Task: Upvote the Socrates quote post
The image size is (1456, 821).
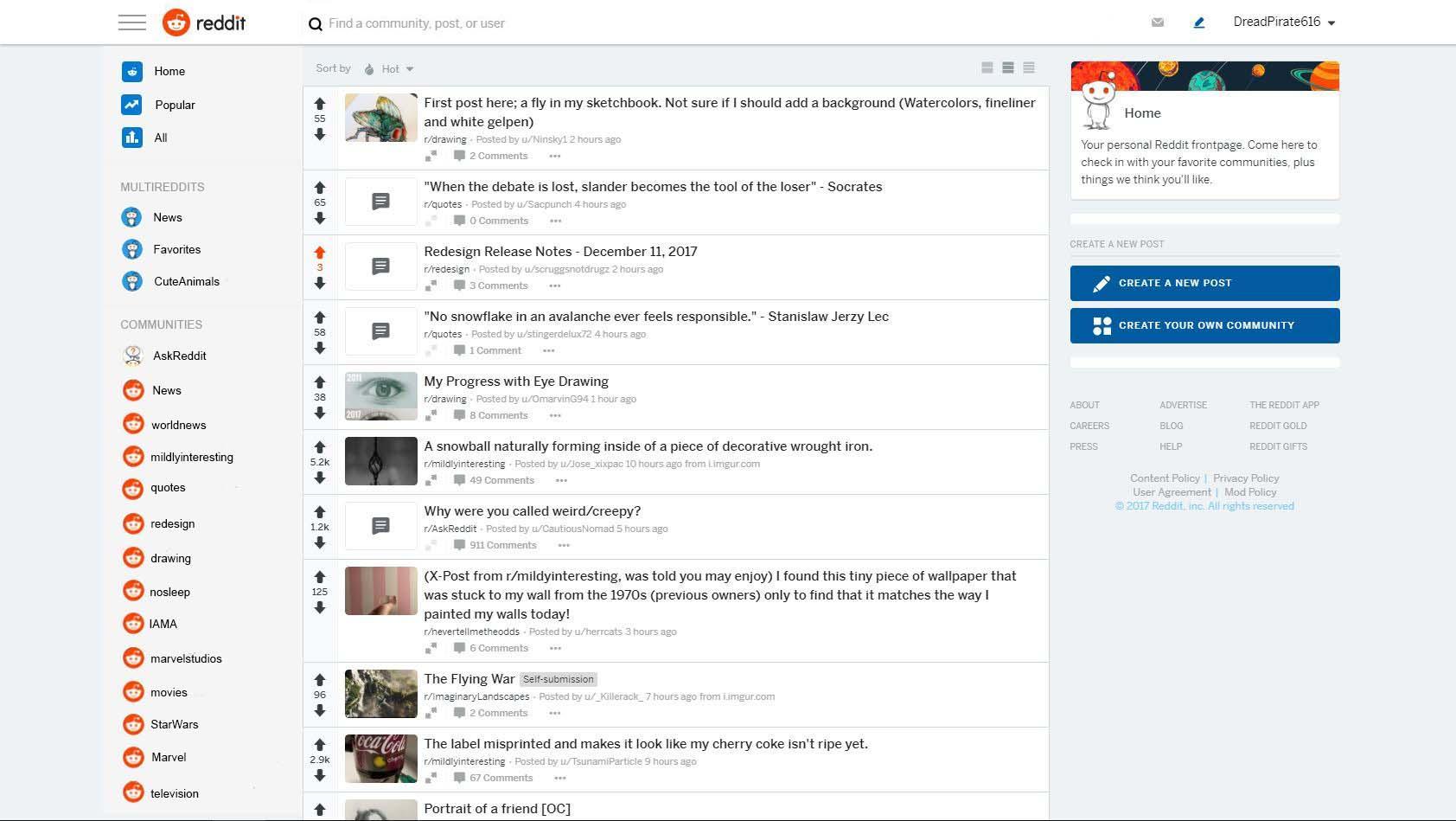Action: point(320,186)
